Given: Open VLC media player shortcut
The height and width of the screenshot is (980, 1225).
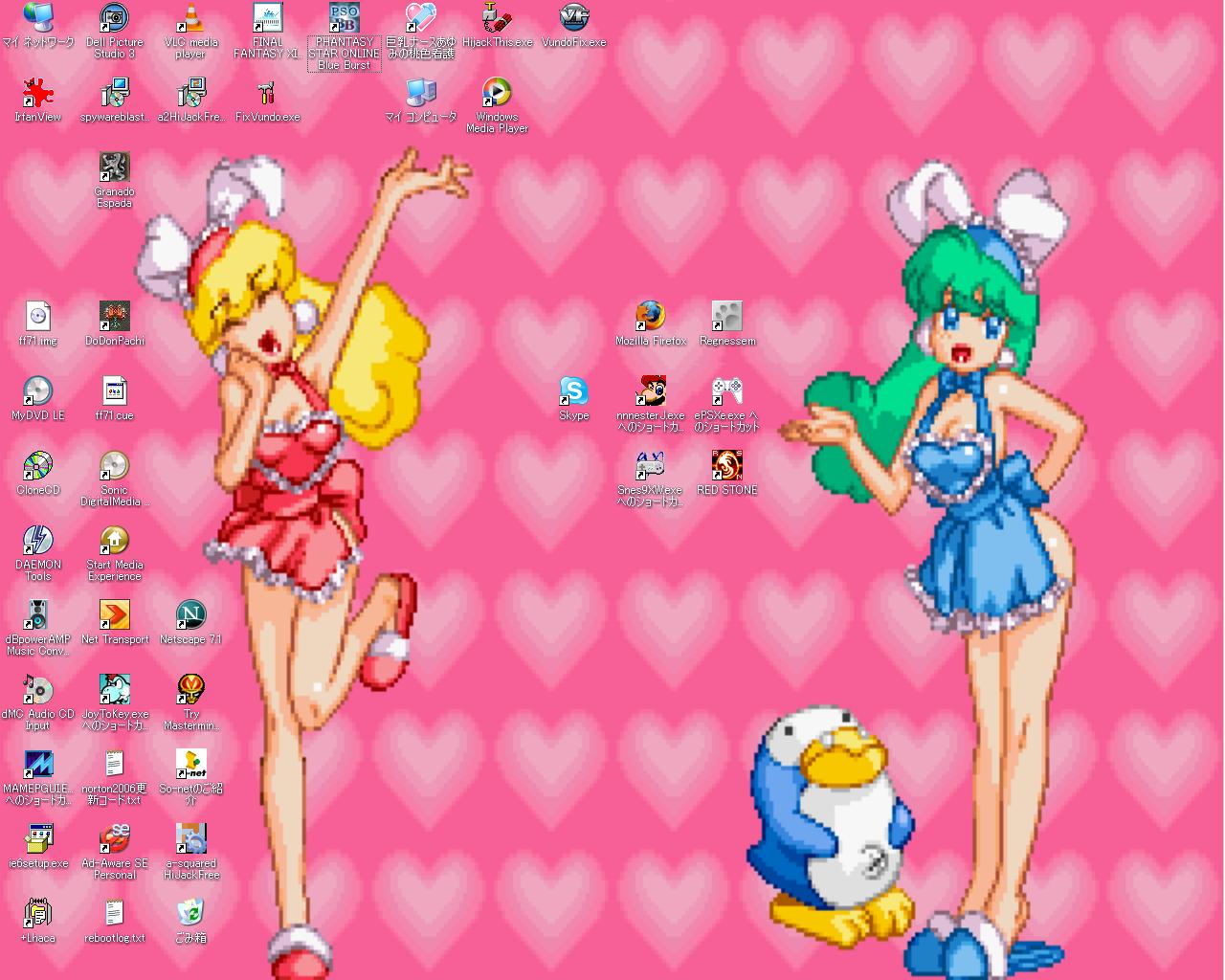Looking at the screenshot, I should pos(191,17).
